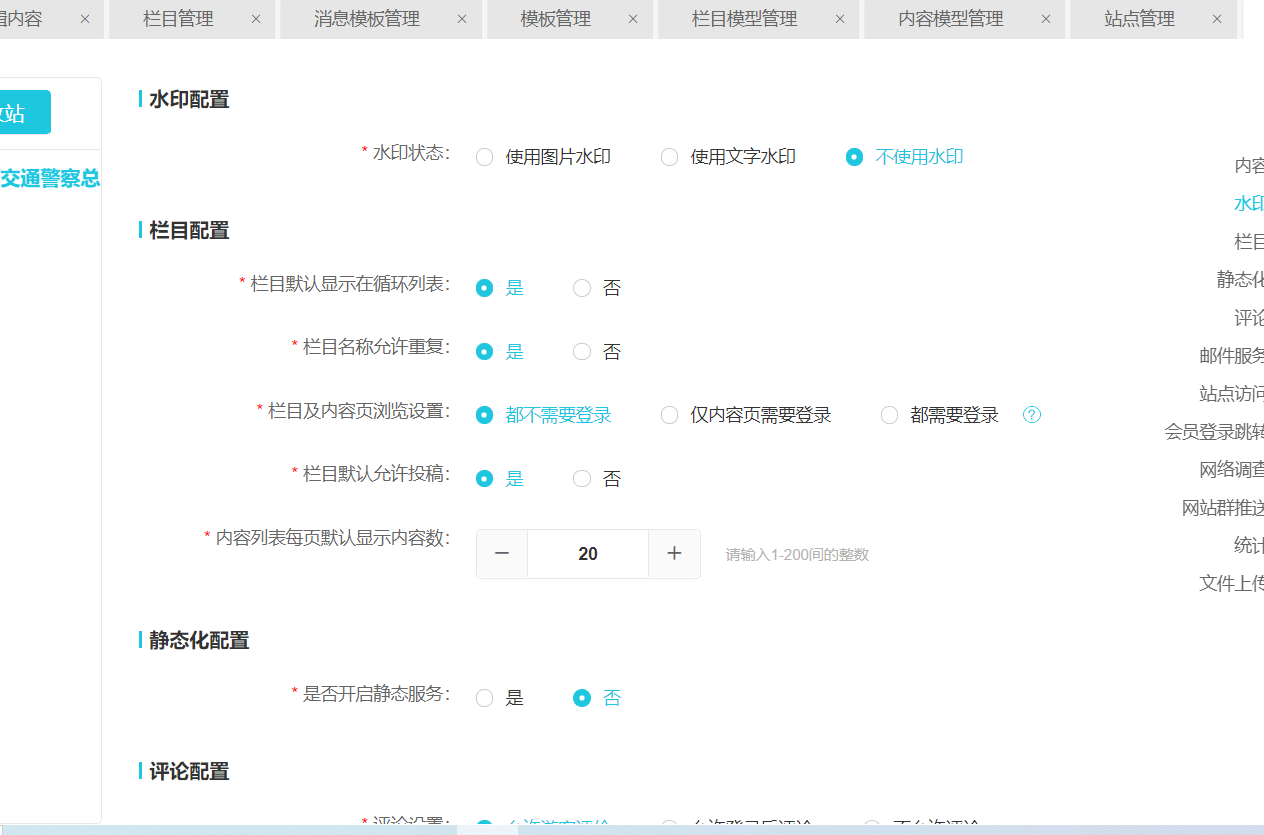Close the 内容模型管理 tab

(x=1046, y=19)
